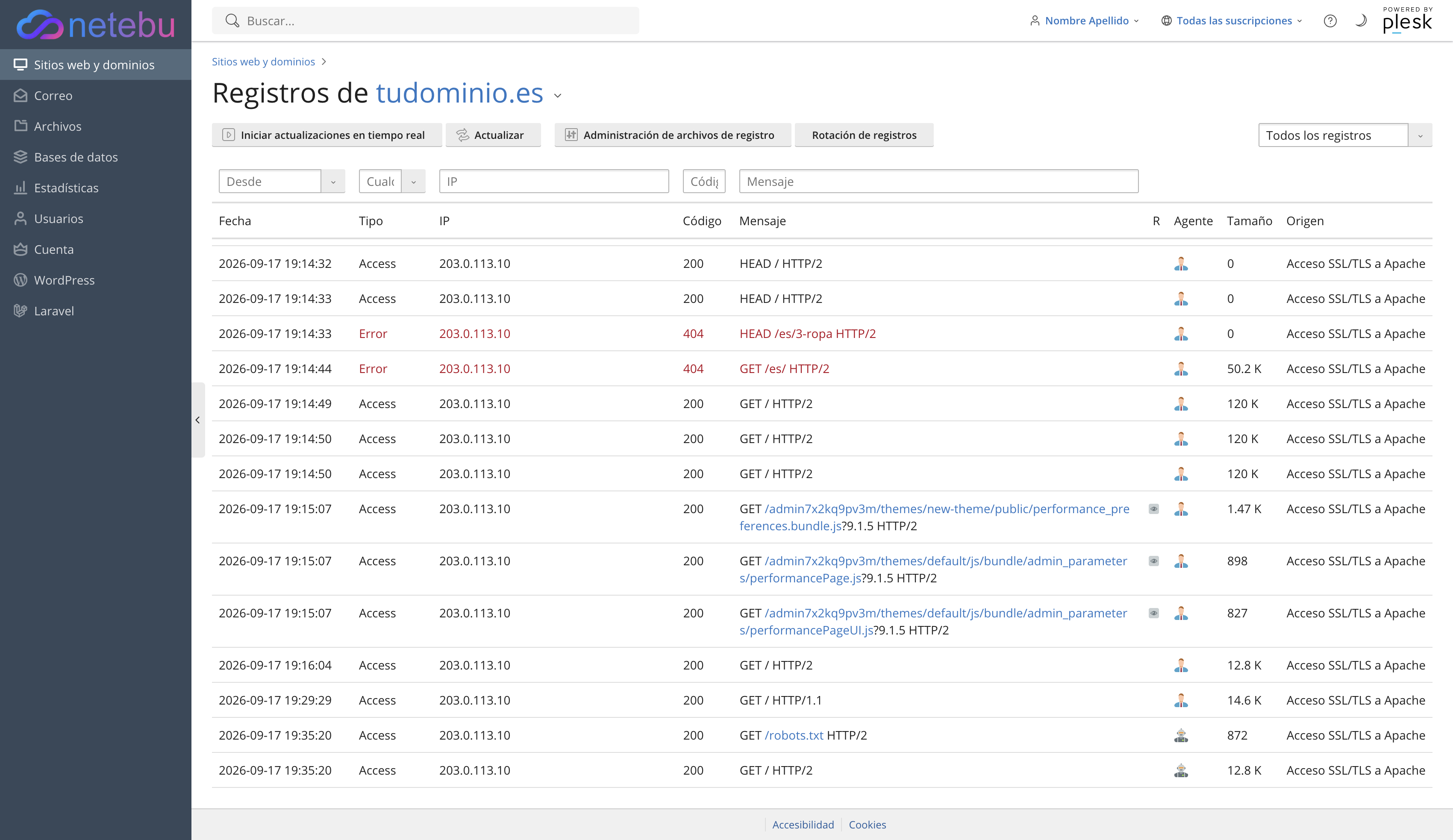Click the 14.6 K size value
The image size is (1453, 840).
1244,700
